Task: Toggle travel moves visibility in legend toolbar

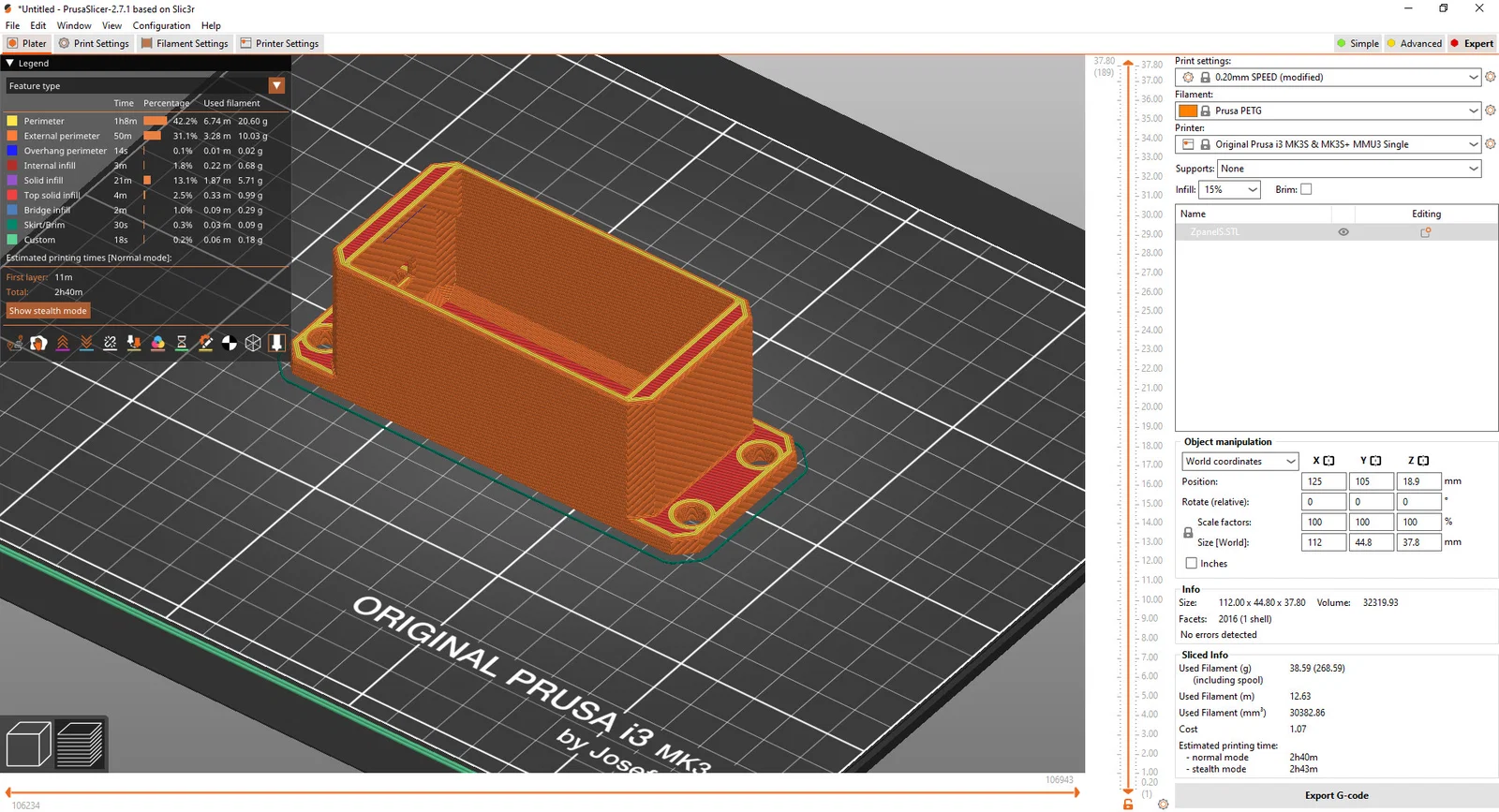Action: (x=15, y=343)
